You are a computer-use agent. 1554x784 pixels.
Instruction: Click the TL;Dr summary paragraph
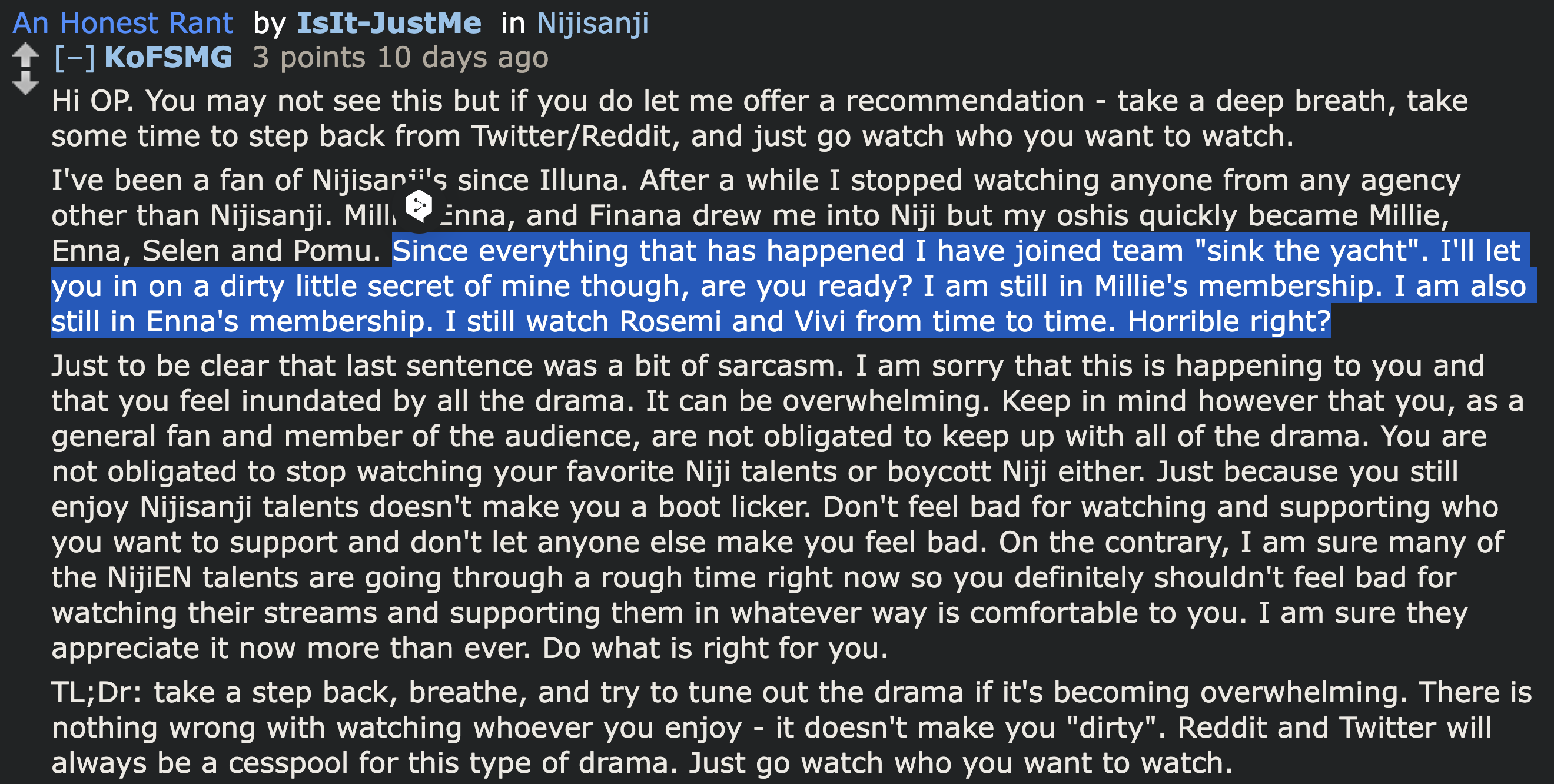[x=724, y=727]
